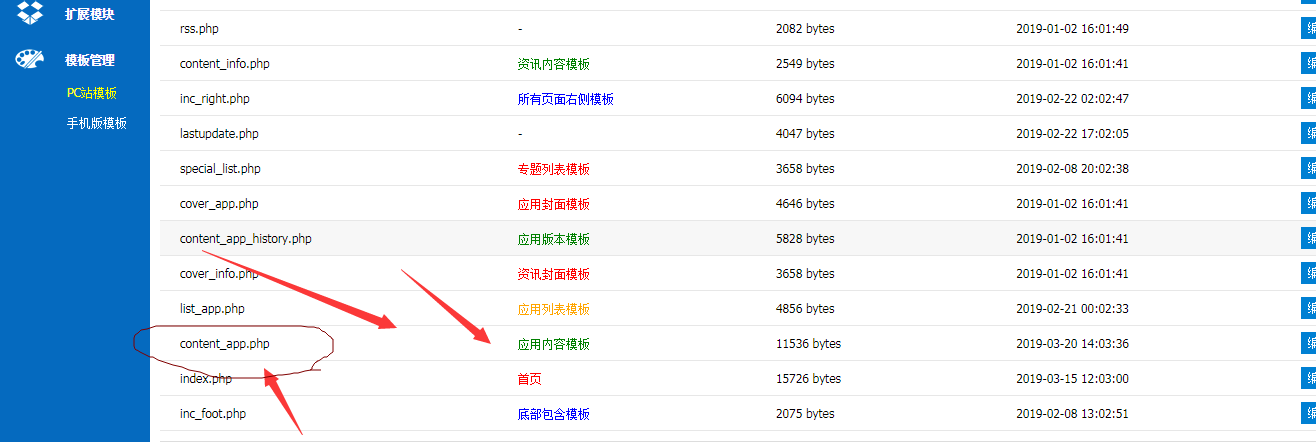Switch to 手机版模板 in the sidebar
This screenshot has height=442, width=1316.
pos(96,124)
